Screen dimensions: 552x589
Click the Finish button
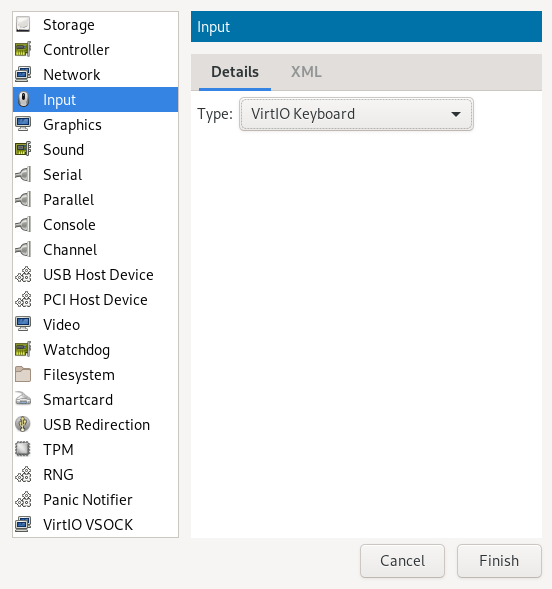(499, 560)
